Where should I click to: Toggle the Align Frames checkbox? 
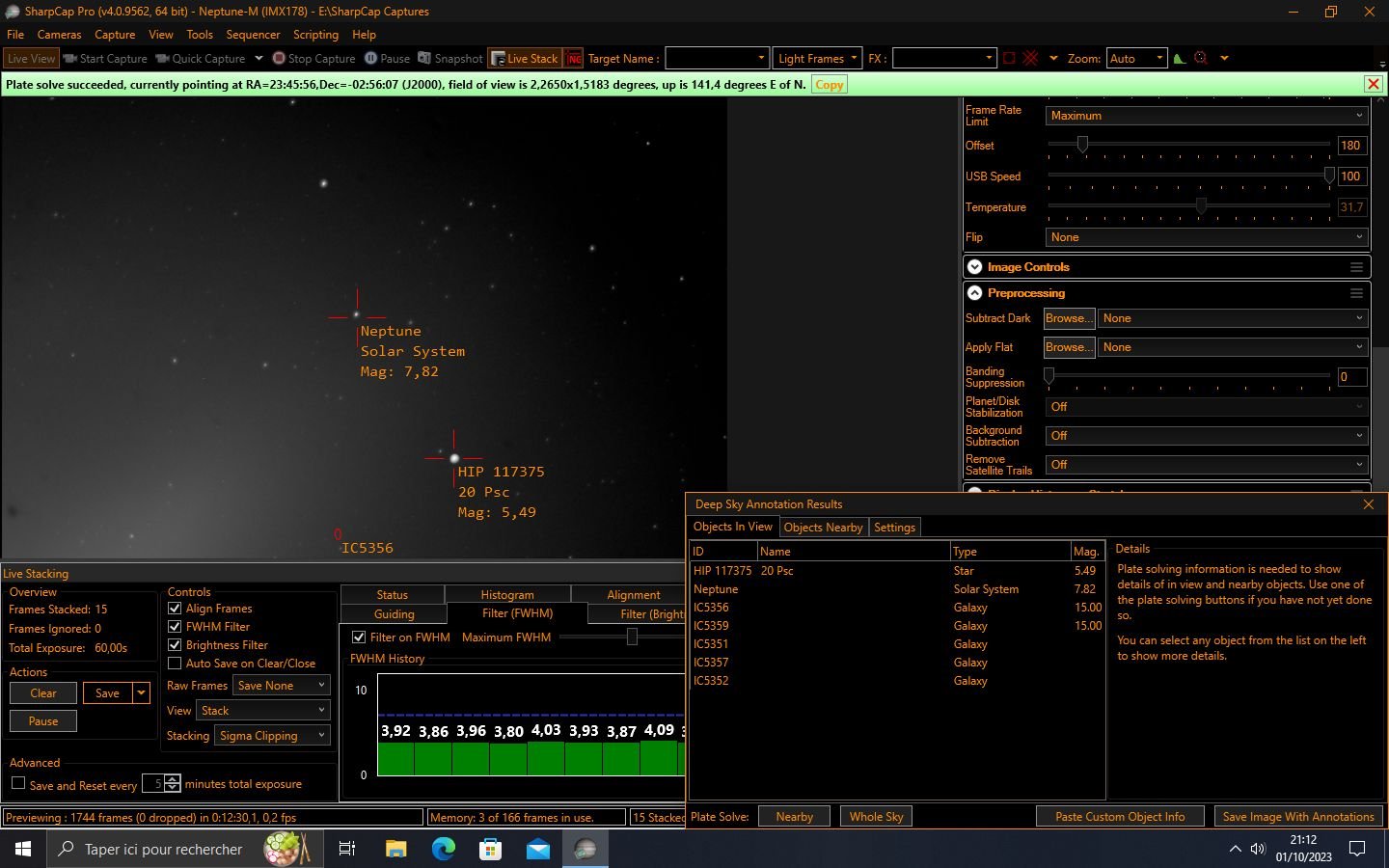[175, 609]
